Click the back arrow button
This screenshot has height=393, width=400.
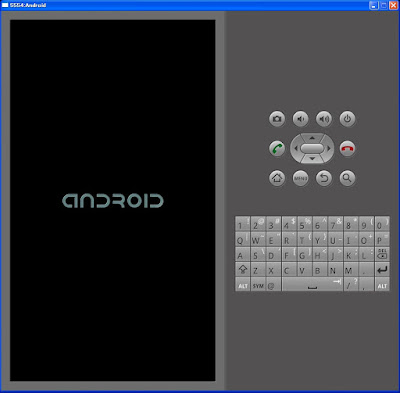tap(324, 178)
